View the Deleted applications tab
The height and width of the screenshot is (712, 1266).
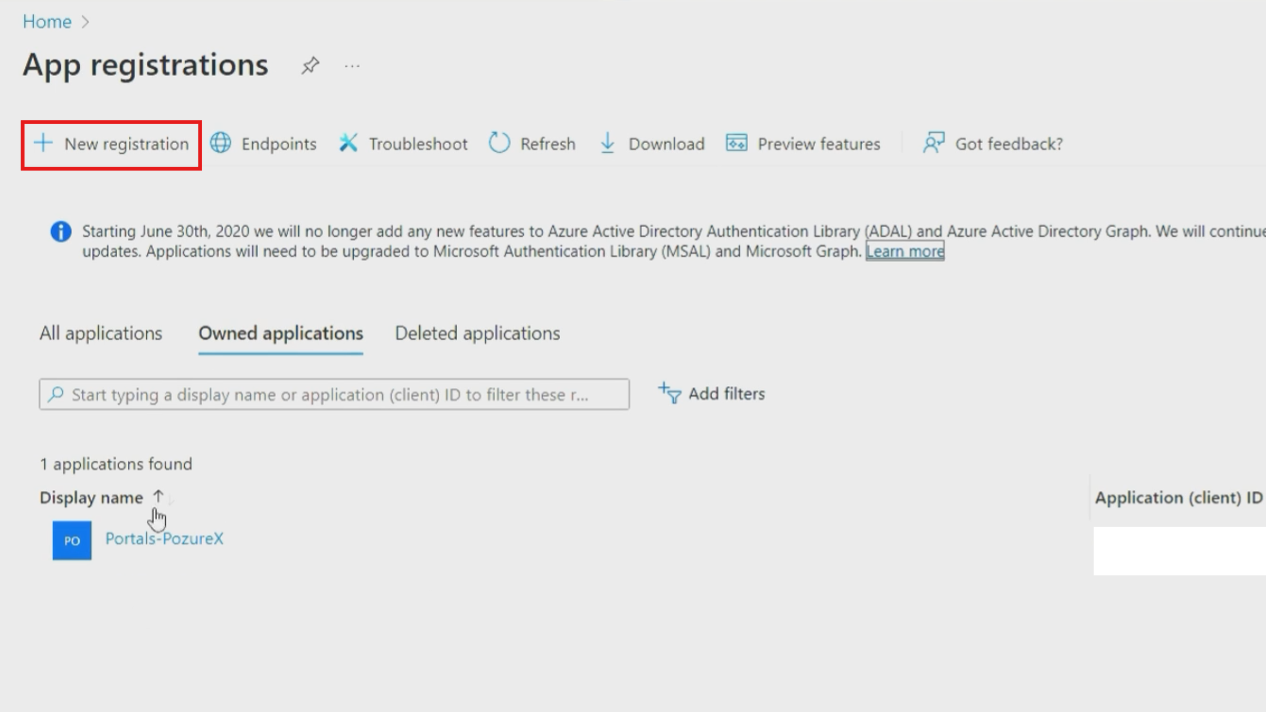(x=477, y=333)
